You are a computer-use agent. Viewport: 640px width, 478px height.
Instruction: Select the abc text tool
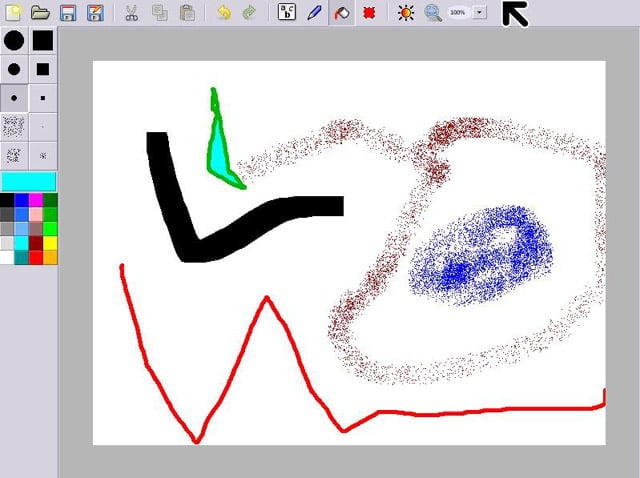click(x=287, y=12)
